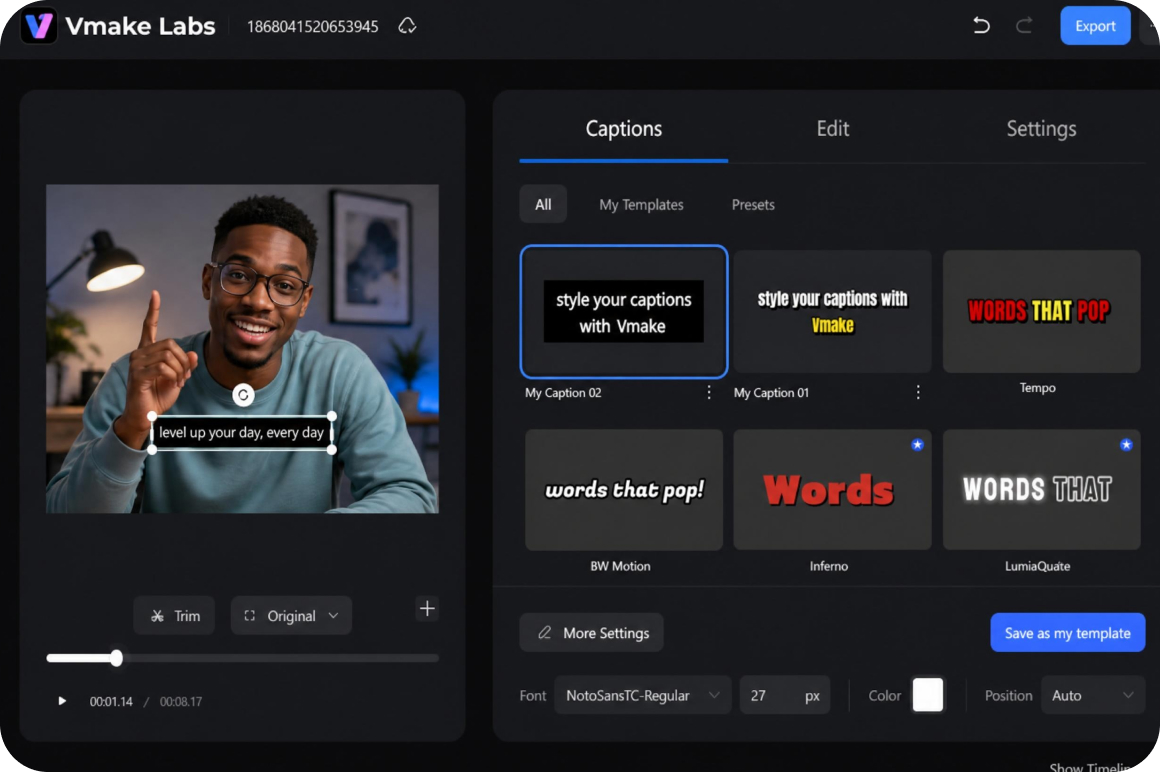Click the redo arrow icon
1160x772 pixels.
[x=1024, y=26]
